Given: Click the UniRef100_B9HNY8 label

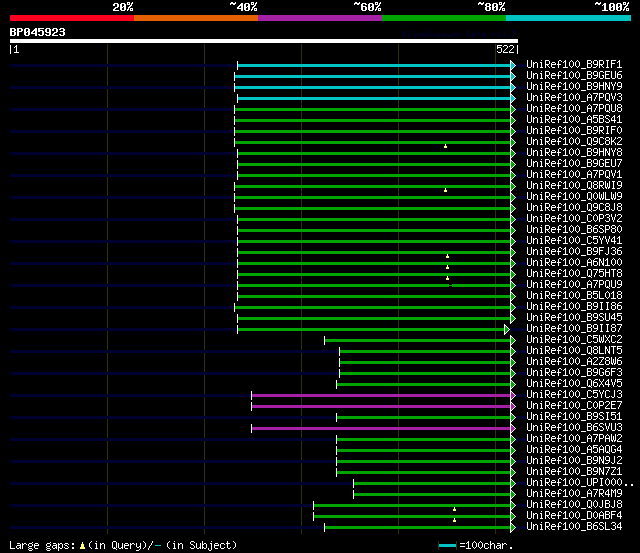Looking at the screenshot, I should pyautogui.click(x=574, y=153).
